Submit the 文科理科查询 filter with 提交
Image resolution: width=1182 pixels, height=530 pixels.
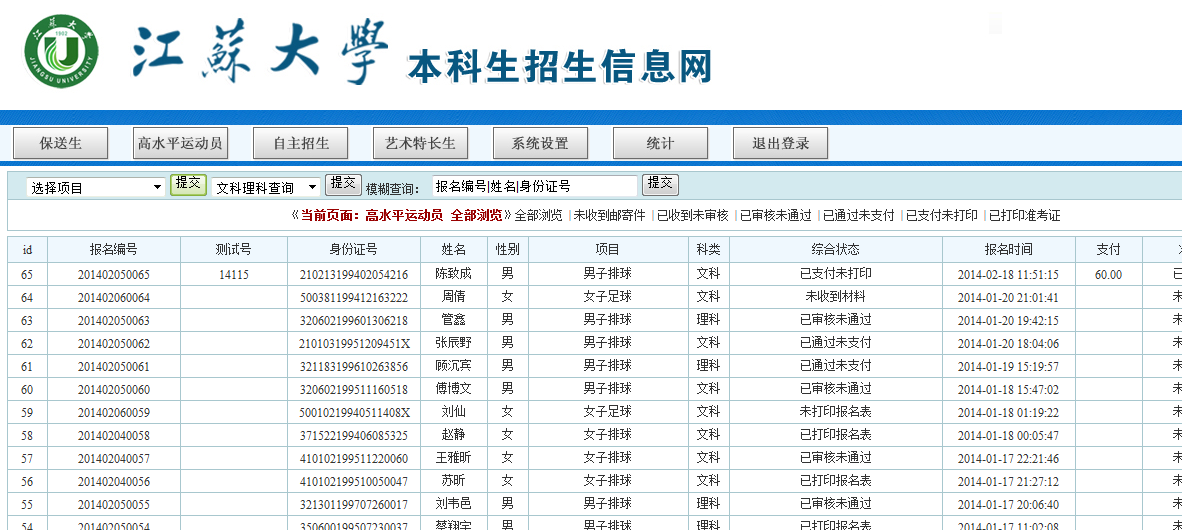point(343,185)
